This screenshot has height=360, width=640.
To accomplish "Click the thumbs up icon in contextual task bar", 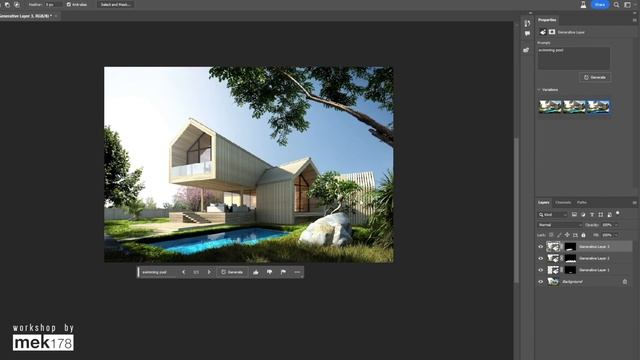I will [256, 272].
